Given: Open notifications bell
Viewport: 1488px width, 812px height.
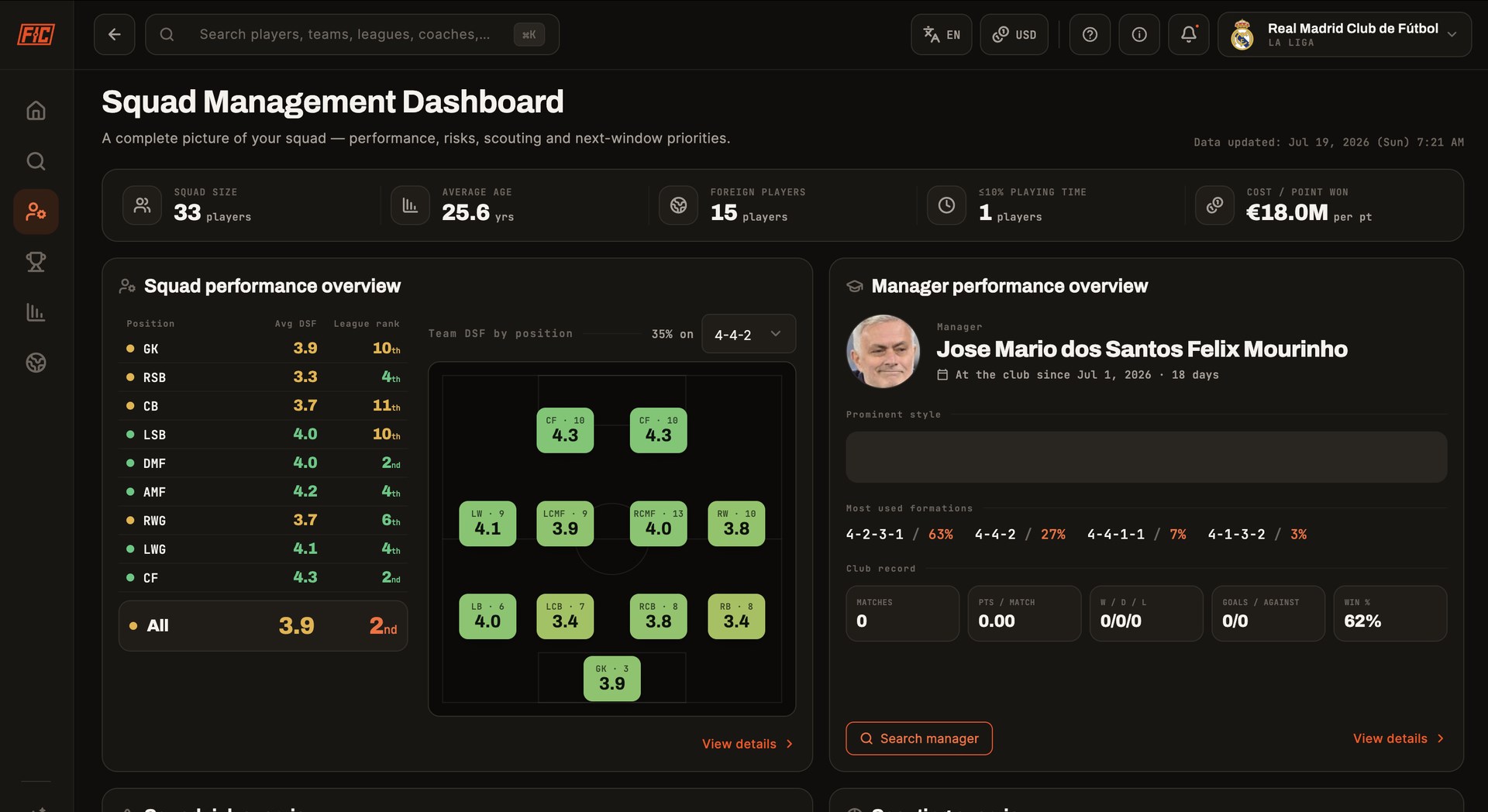Looking at the screenshot, I should (1189, 34).
